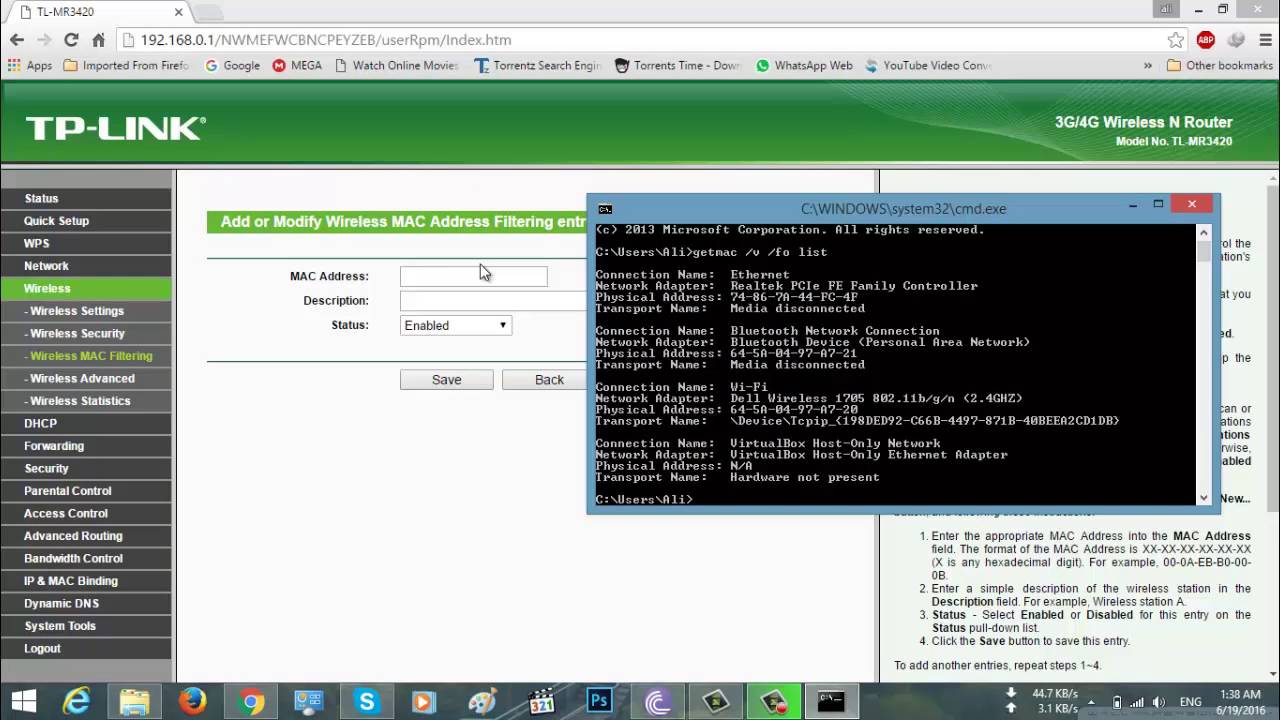Launch Firefox from the taskbar
1280x720 pixels.
coord(193,702)
